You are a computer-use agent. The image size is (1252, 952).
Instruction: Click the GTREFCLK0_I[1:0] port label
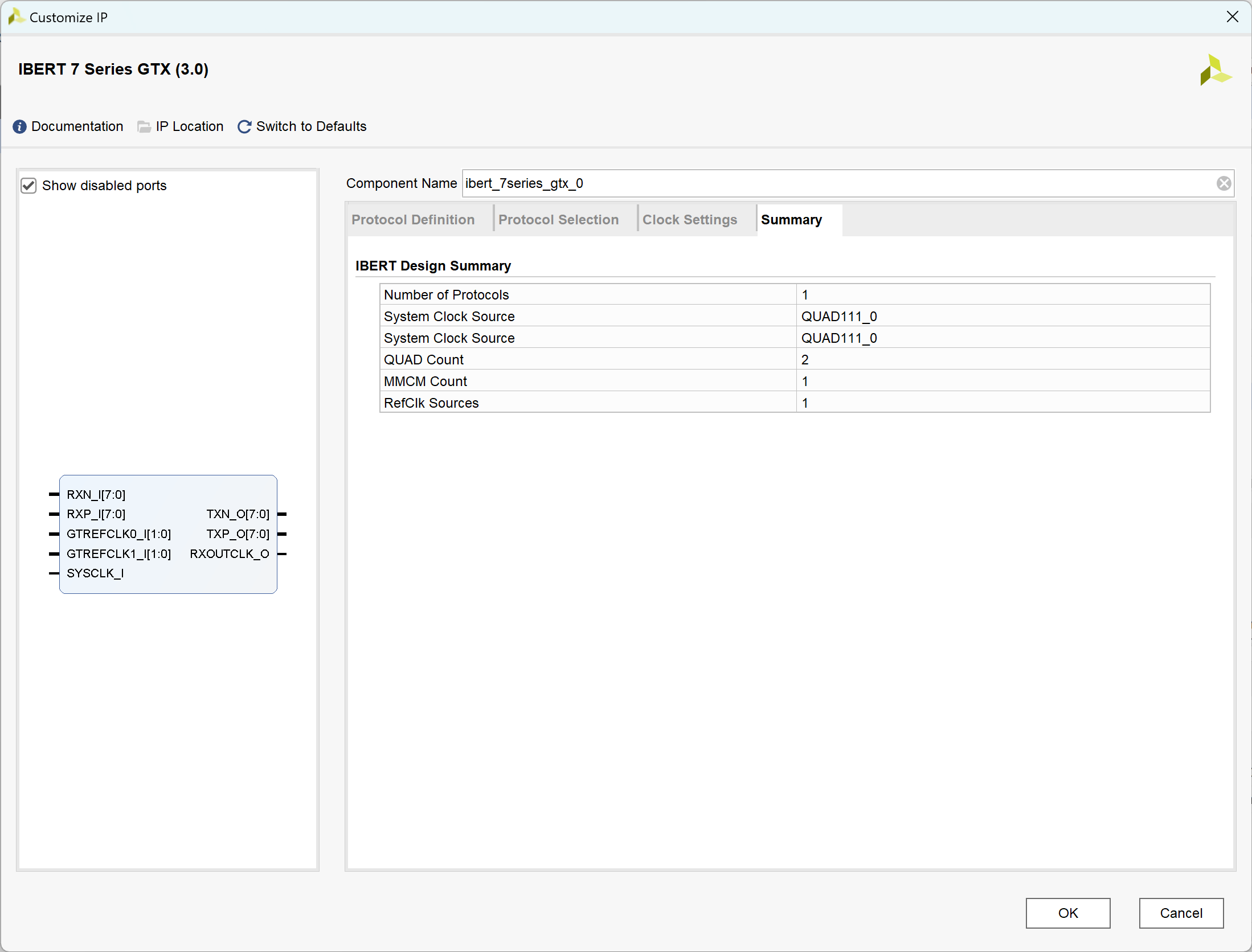(118, 534)
